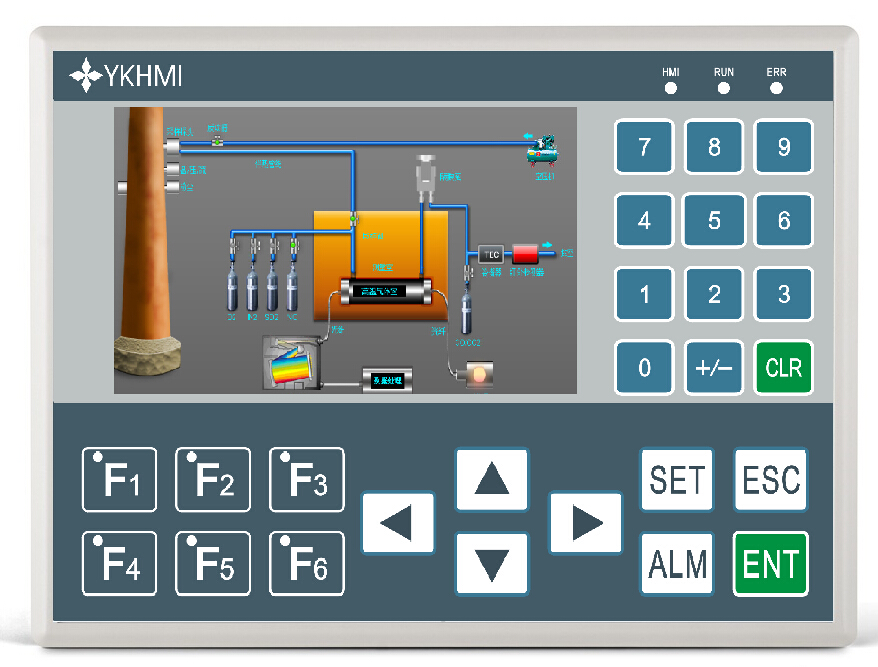Click the sampling probe fitting at the top of the chimney

(172, 147)
